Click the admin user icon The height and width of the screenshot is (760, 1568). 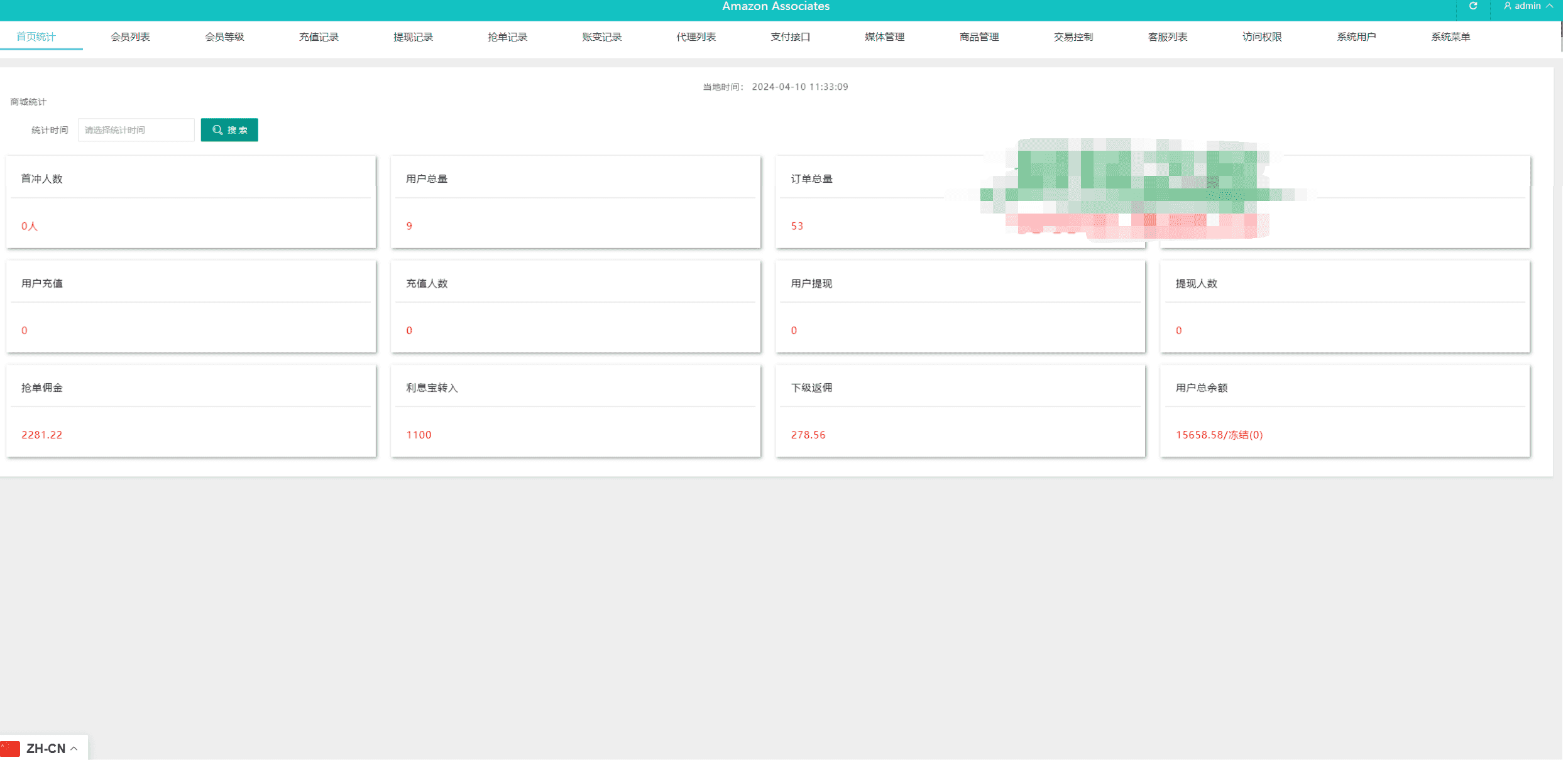pos(1507,6)
